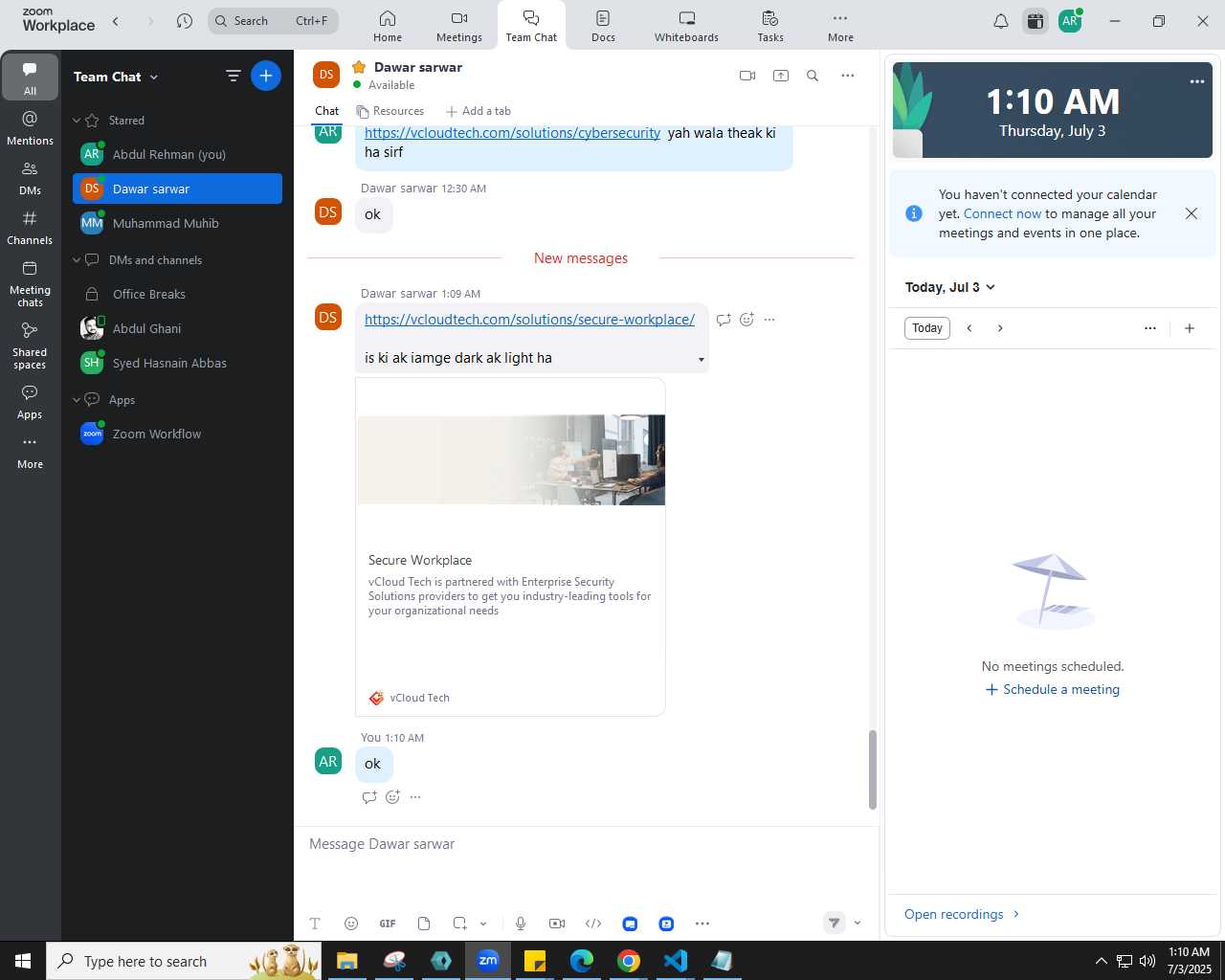Open chat with Muhammad Muhib
The height and width of the screenshot is (980, 1225).
[177, 223]
